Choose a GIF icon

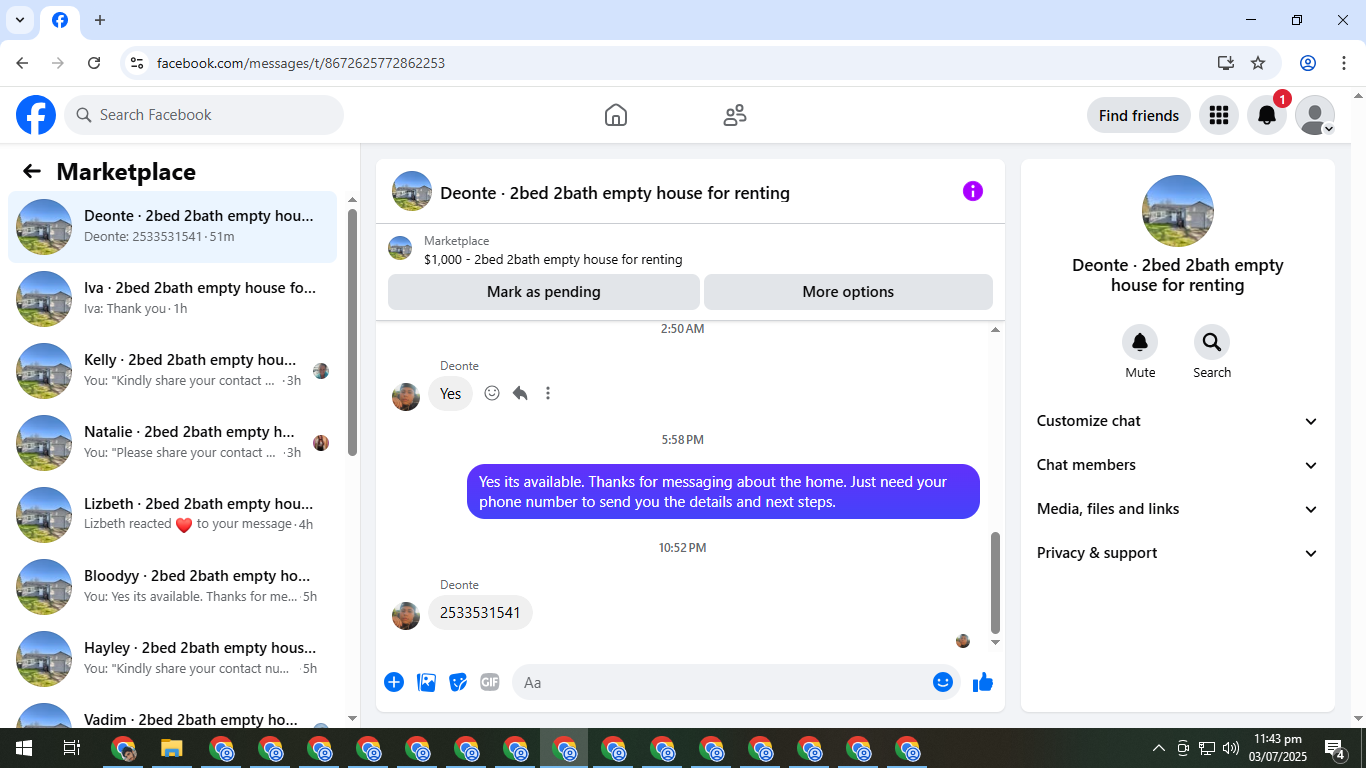click(490, 682)
